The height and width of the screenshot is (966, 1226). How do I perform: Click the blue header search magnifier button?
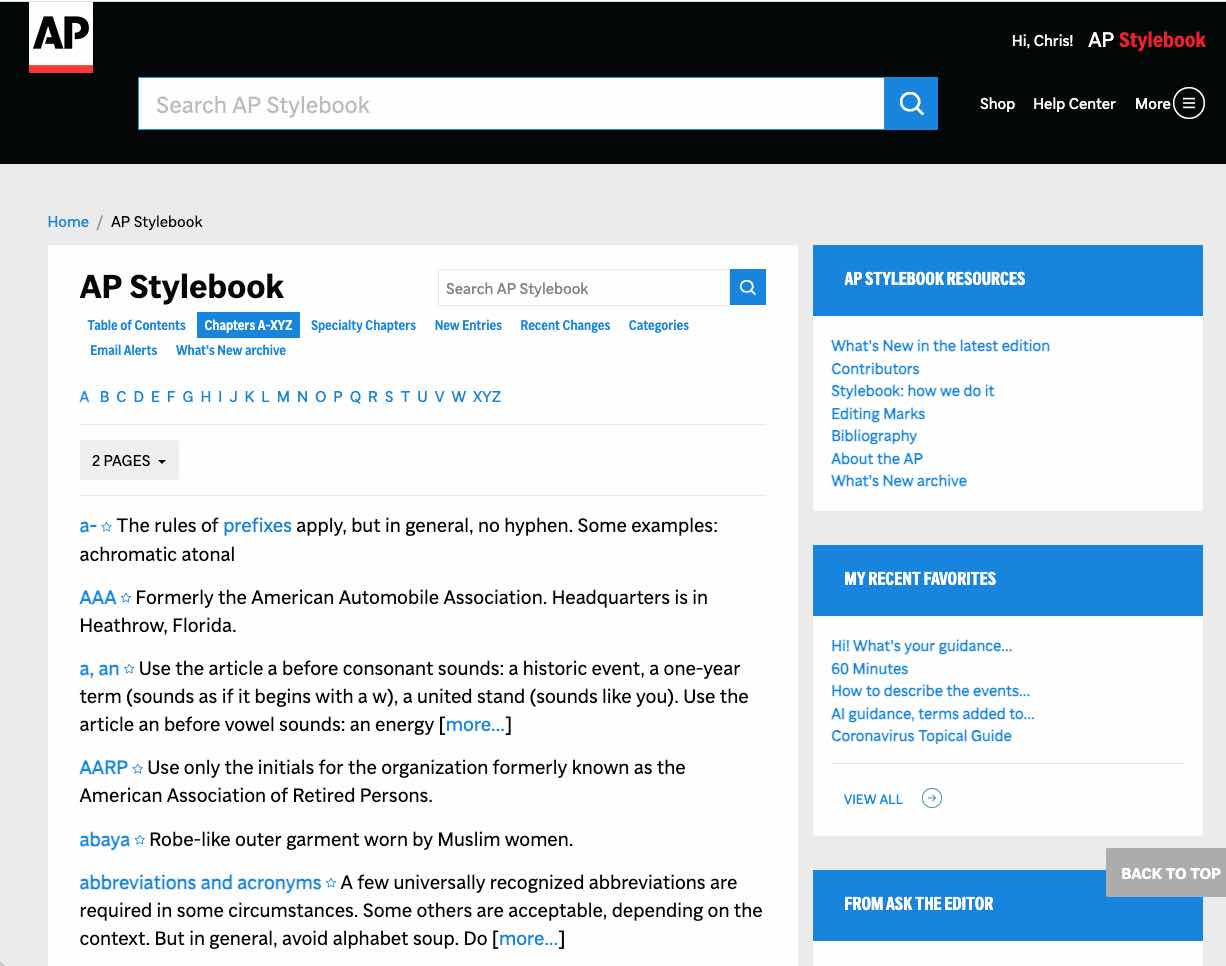(x=910, y=104)
